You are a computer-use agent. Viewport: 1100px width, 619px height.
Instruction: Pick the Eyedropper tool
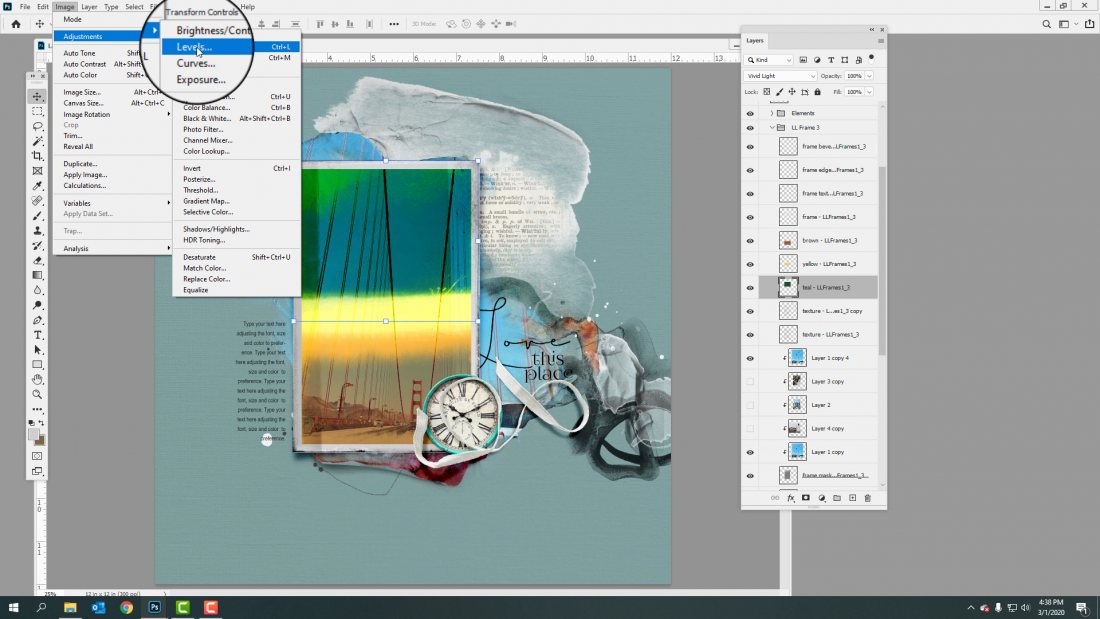pyautogui.click(x=37, y=186)
